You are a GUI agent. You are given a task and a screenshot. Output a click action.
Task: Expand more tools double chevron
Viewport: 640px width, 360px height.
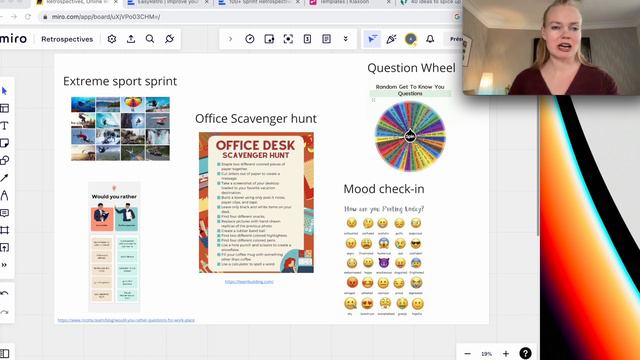[x=345, y=39]
